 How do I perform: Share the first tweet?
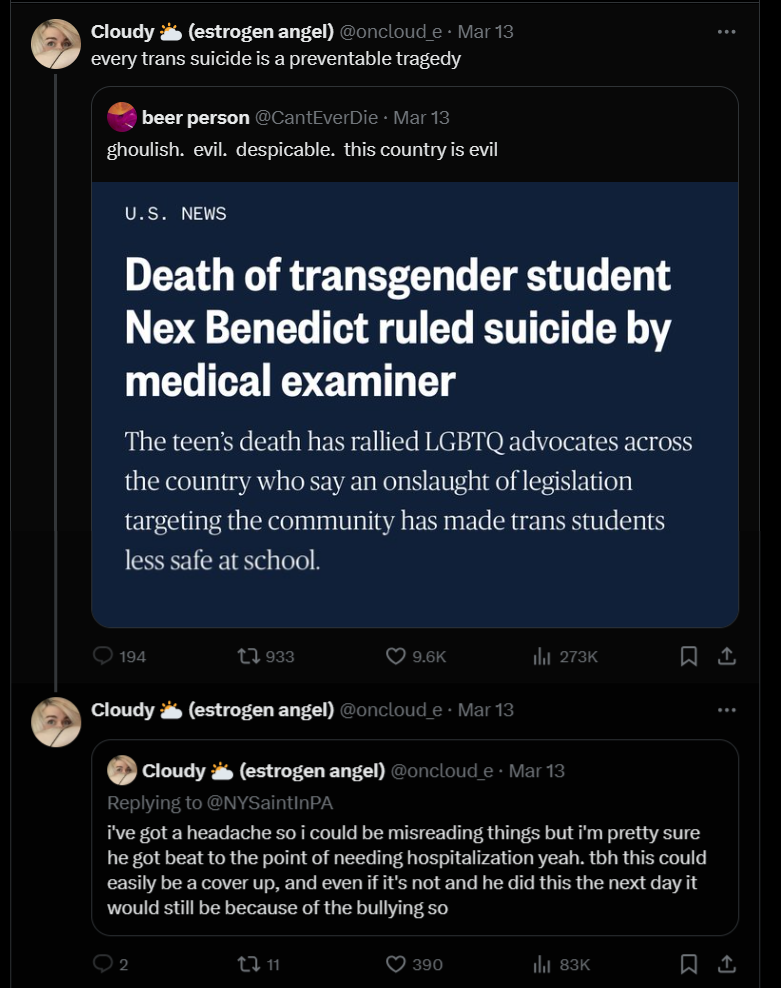727,656
